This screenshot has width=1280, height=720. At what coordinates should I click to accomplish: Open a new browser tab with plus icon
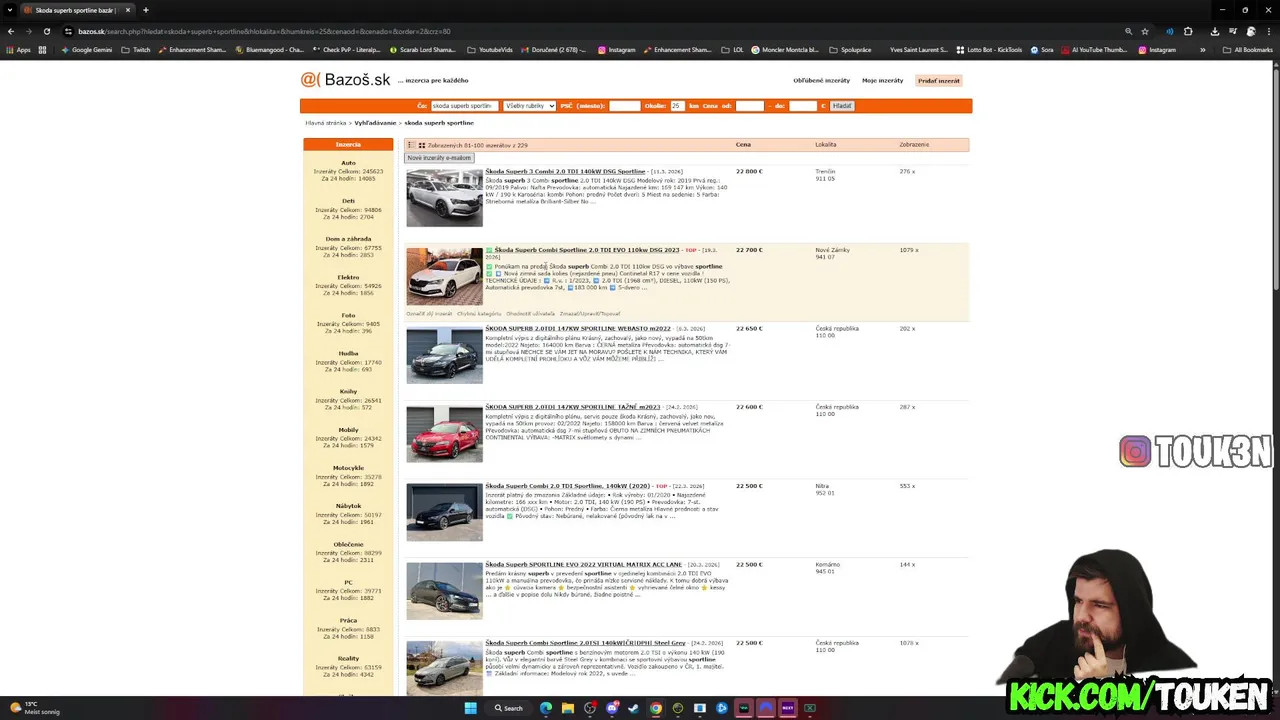pos(146,10)
